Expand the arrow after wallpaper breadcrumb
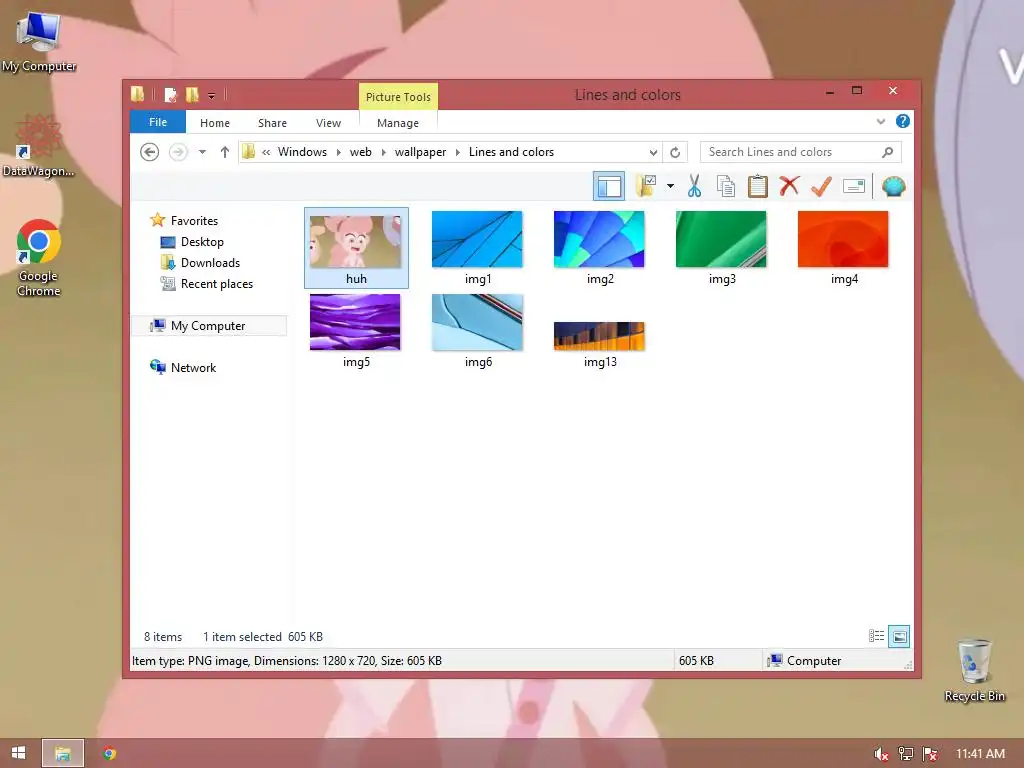Image resolution: width=1024 pixels, height=768 pixels. coord(458,152)
